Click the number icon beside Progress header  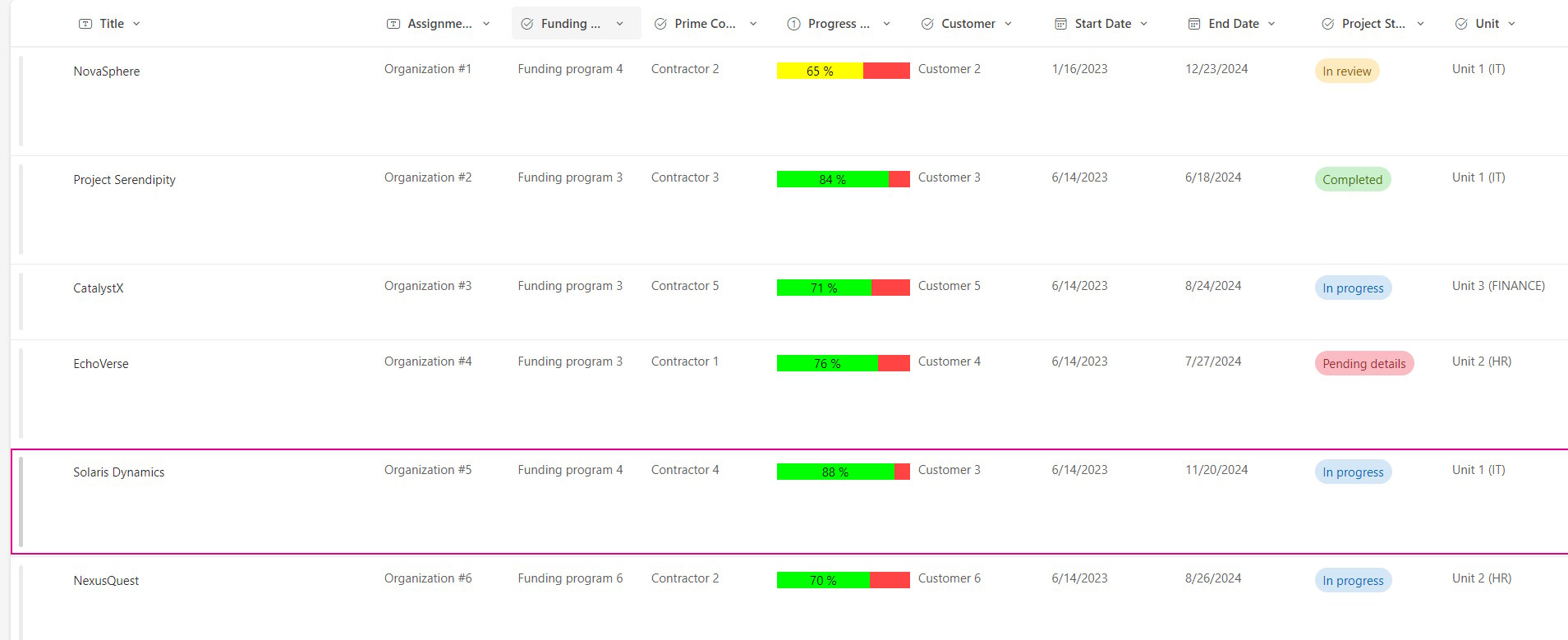coord(793,24)
